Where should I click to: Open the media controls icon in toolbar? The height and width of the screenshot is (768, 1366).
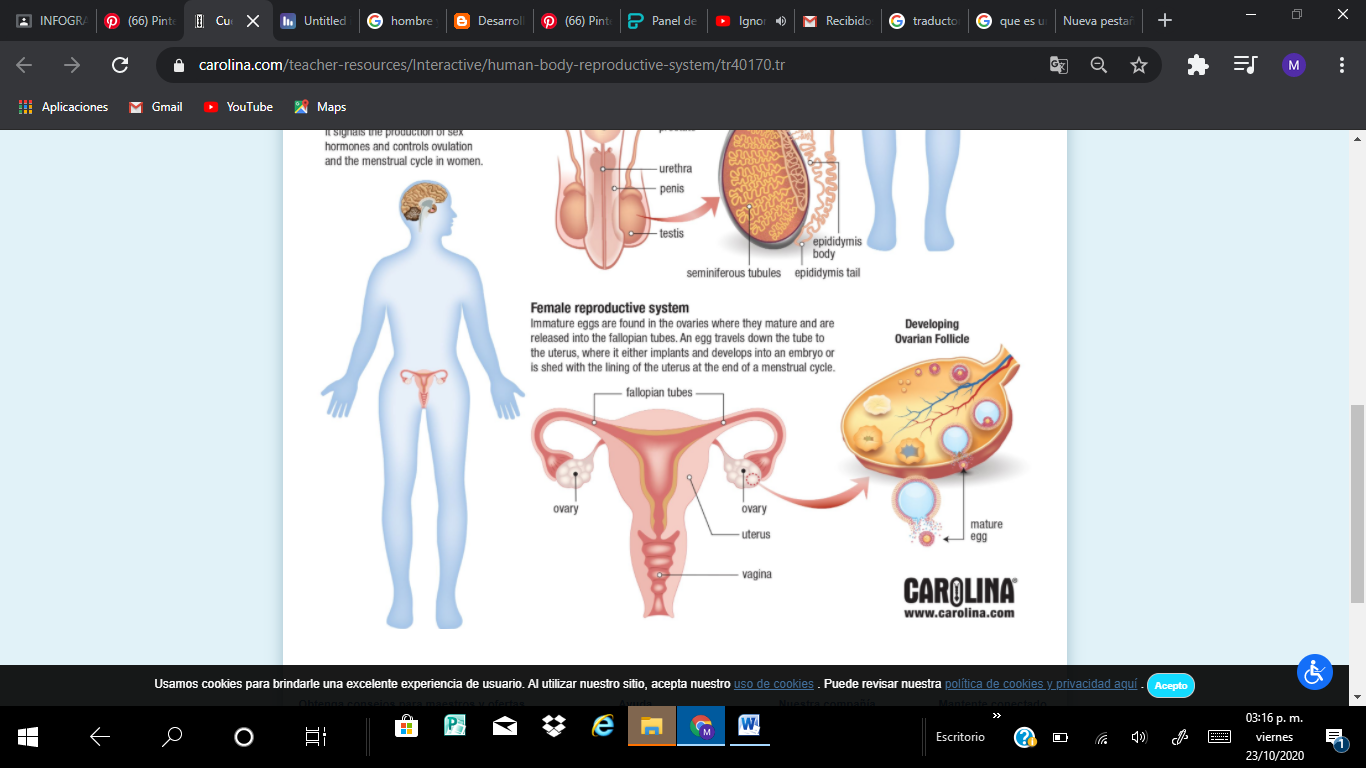pos(1244,64)
